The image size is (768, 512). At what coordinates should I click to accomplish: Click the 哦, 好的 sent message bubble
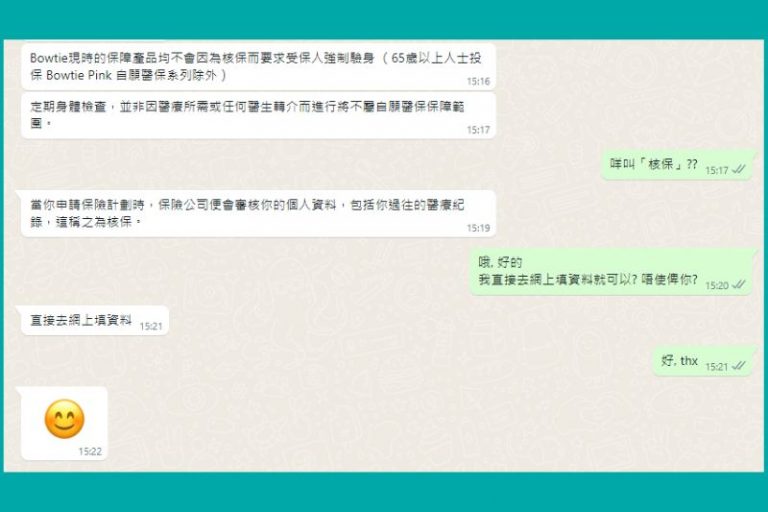[x=611, y=271]
